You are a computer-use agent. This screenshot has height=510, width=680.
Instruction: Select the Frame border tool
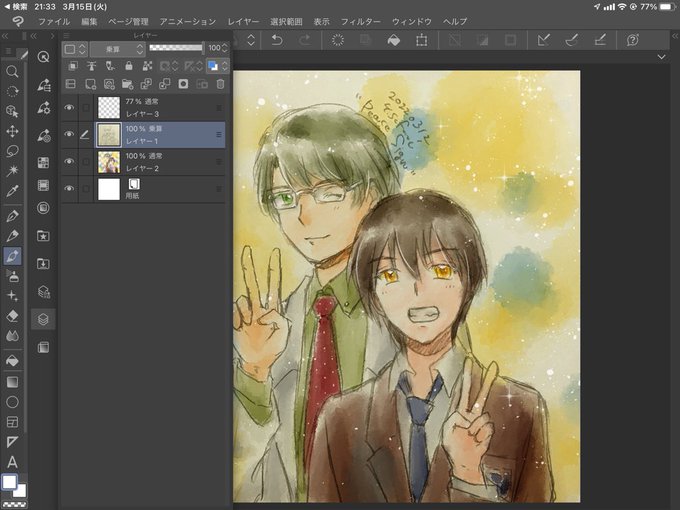[12, 422]
